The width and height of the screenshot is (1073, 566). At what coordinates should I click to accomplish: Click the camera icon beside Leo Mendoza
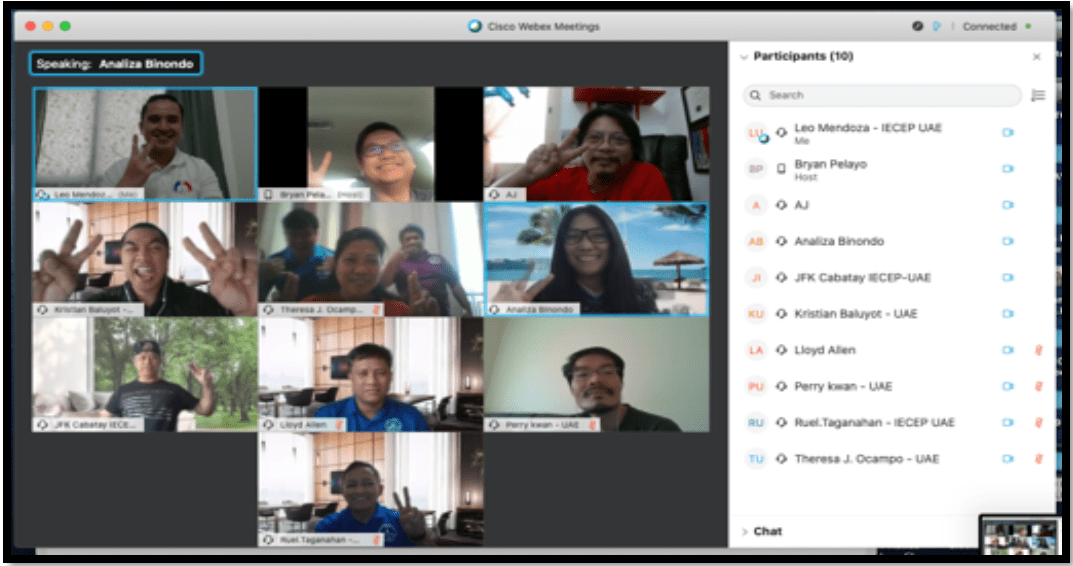(x=1007, y=132)
